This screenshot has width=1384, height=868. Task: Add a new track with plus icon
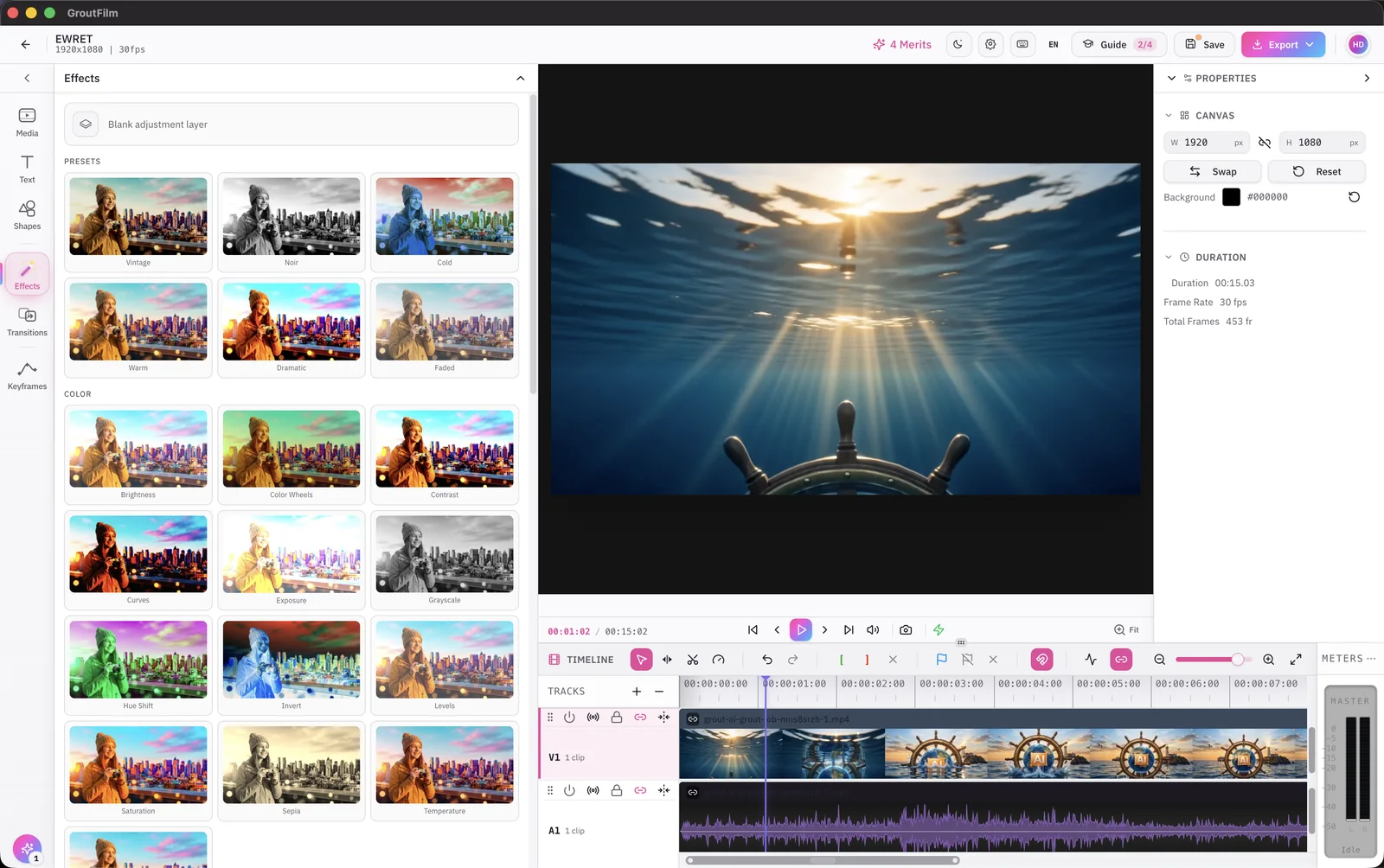click(637, 692)
